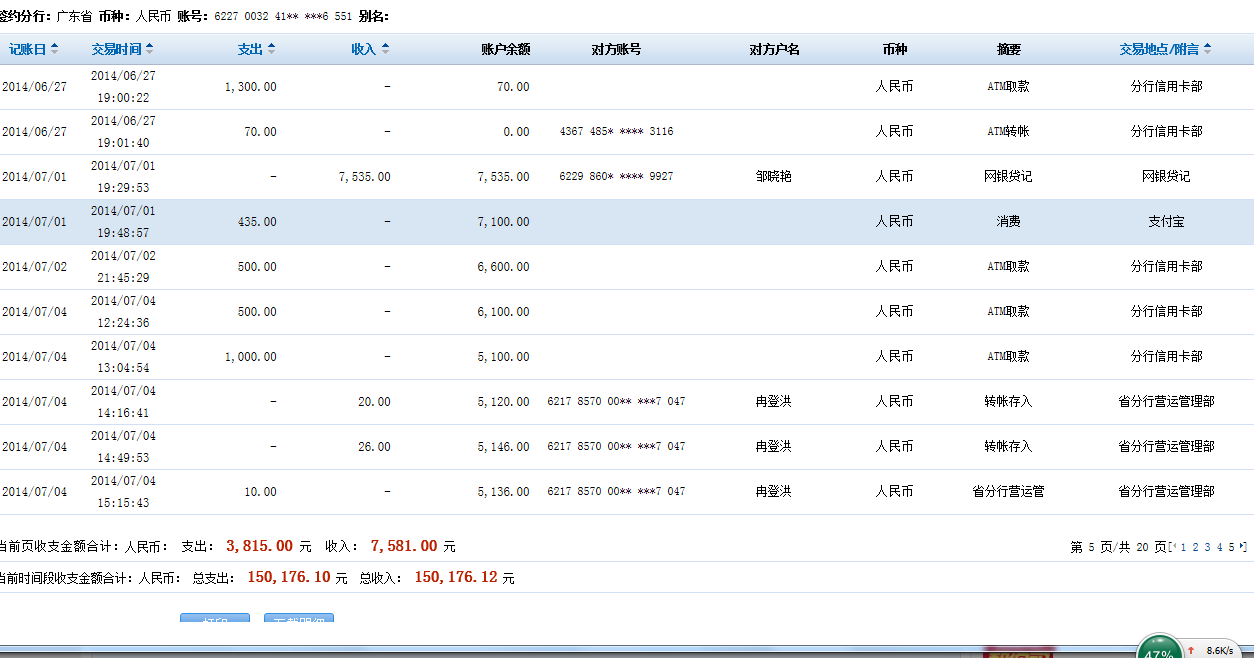Image resolution: width=1254 pixels, height=658 pixels.
Task: Sort table by 记账日 column label
Action: pyautogui.click(x=27, y=49)
